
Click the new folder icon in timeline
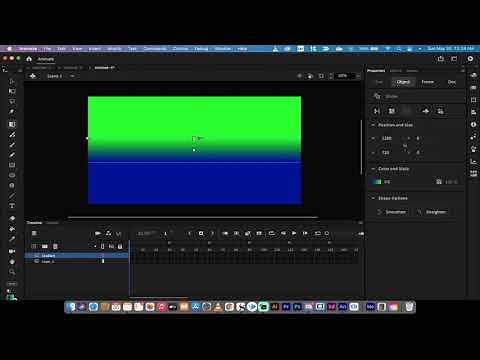tap(45, 246)
